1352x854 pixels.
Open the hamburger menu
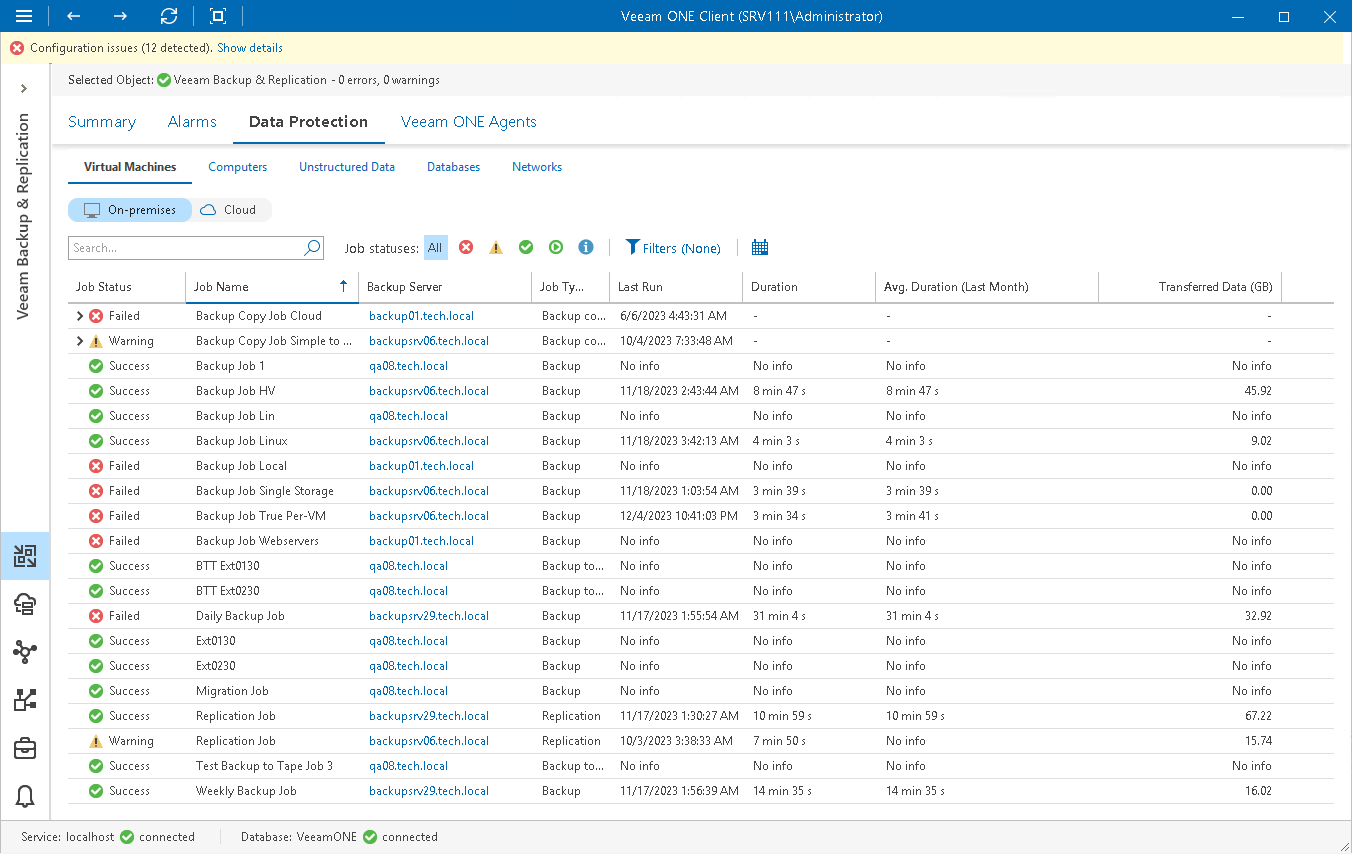(x=23, y=16)
